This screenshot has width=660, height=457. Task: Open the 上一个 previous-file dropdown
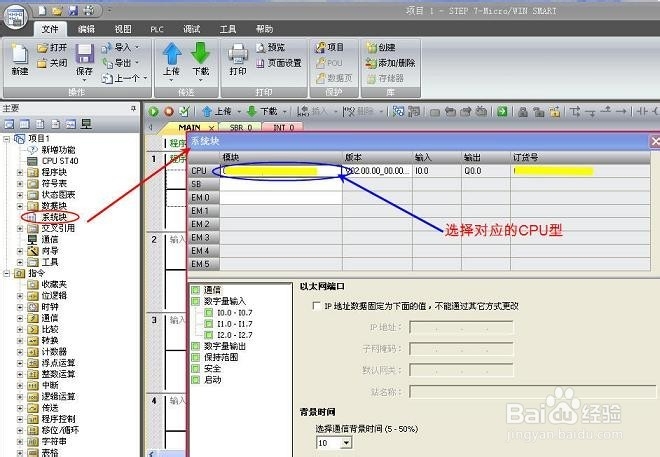click(145, 78)
